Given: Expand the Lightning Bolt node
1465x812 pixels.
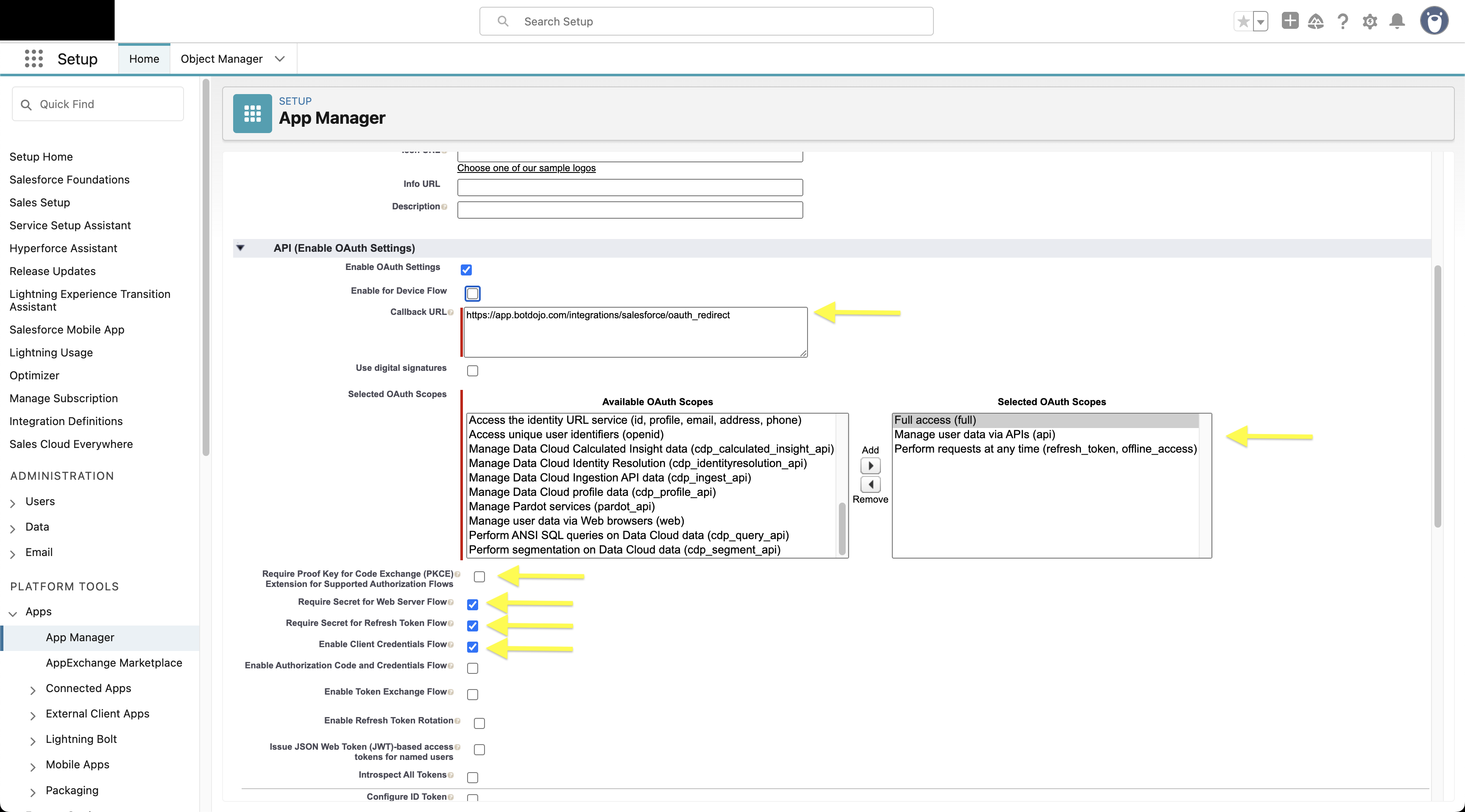Looking at the screenshot, I should (33, 741).
